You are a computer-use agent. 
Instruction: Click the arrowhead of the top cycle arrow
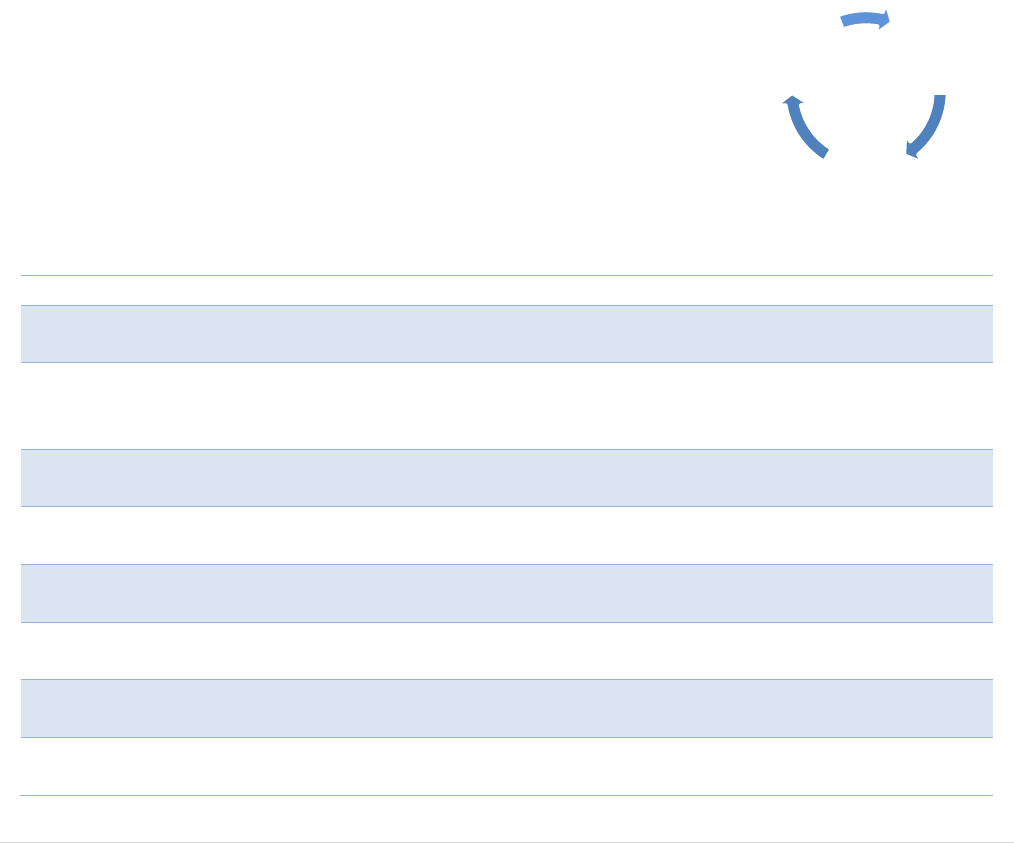[884, 19]
